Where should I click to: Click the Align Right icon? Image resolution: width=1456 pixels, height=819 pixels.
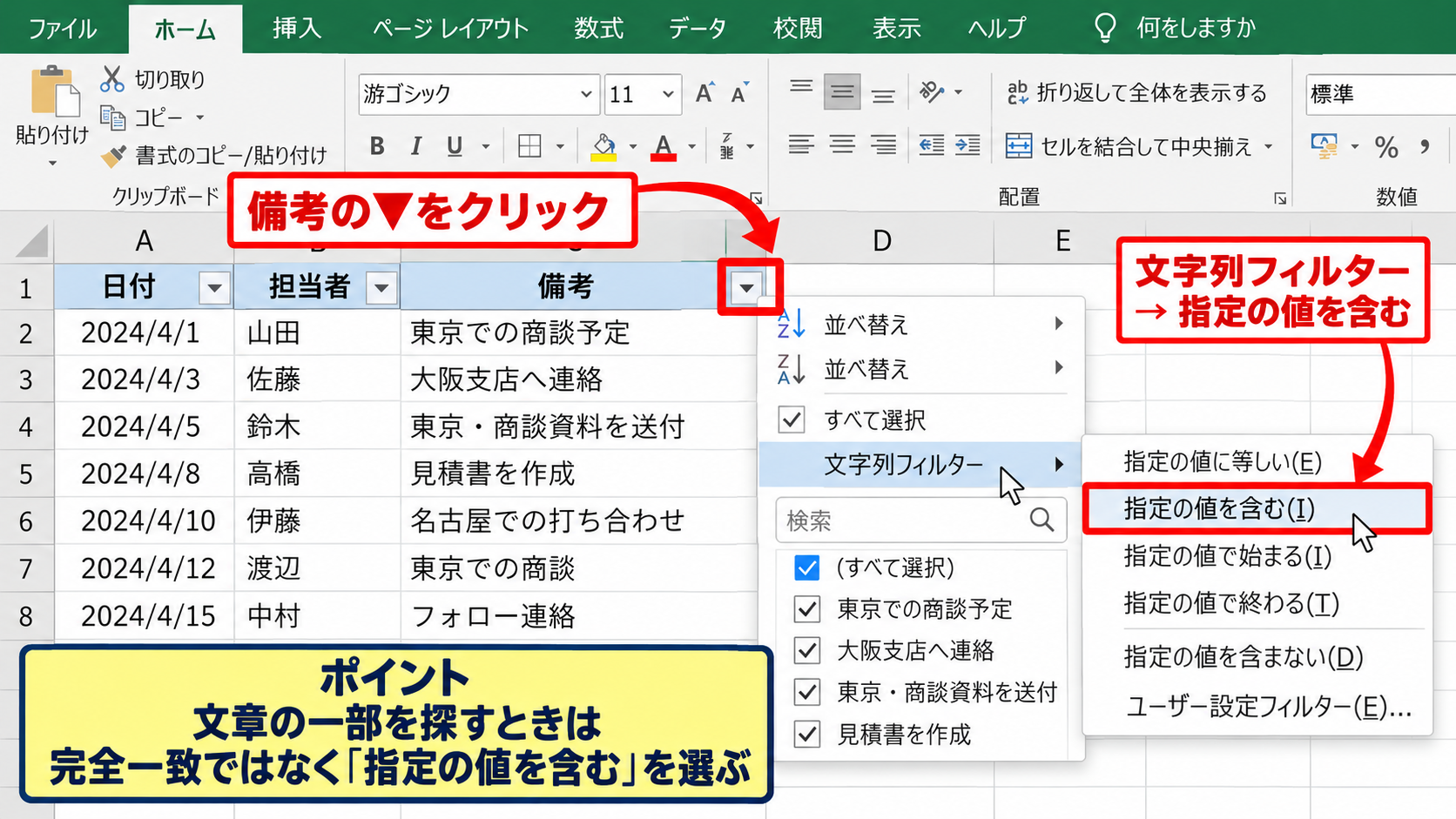pos(883,145)
